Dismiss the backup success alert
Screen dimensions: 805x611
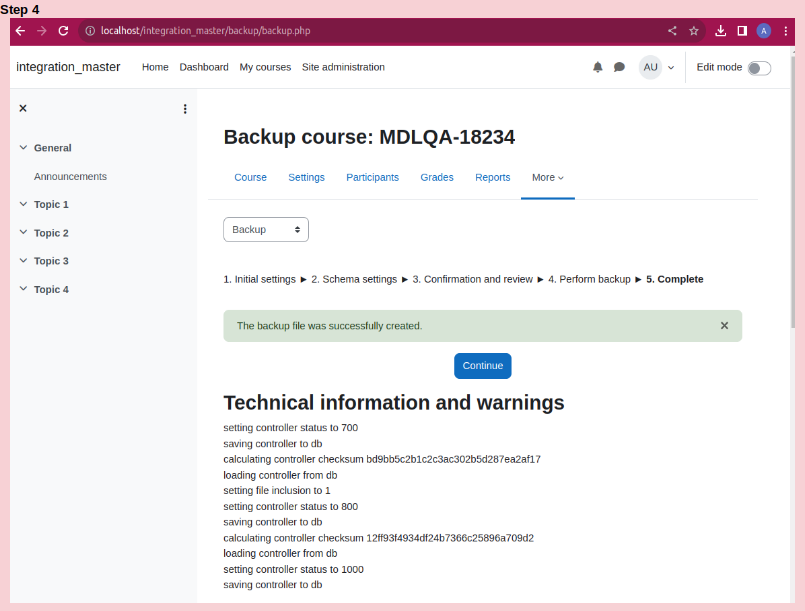pyautogui.click(x=724, y=326)
